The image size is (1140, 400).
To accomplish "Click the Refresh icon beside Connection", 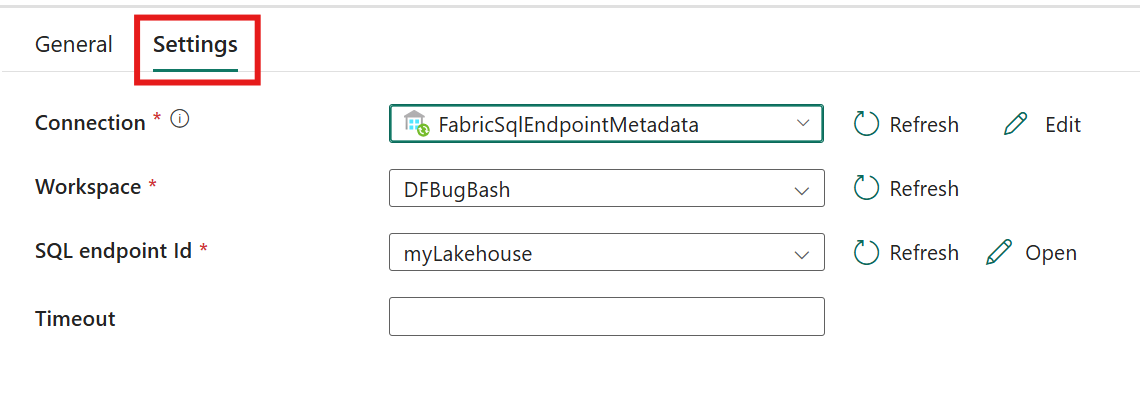I will coord(867,124).
